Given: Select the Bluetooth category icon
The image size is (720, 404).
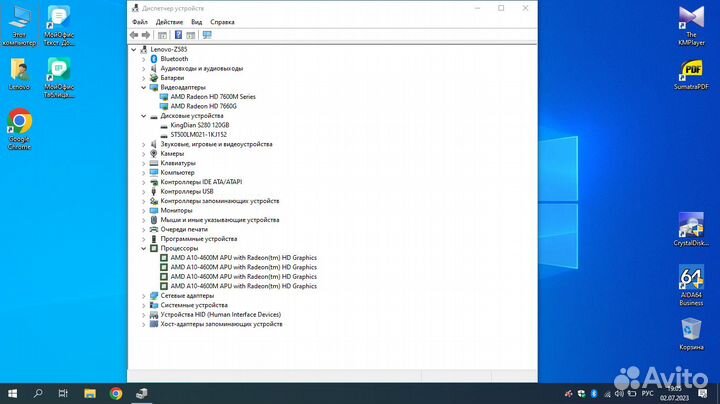Looking at the screenshot, I should pos(154,59).
